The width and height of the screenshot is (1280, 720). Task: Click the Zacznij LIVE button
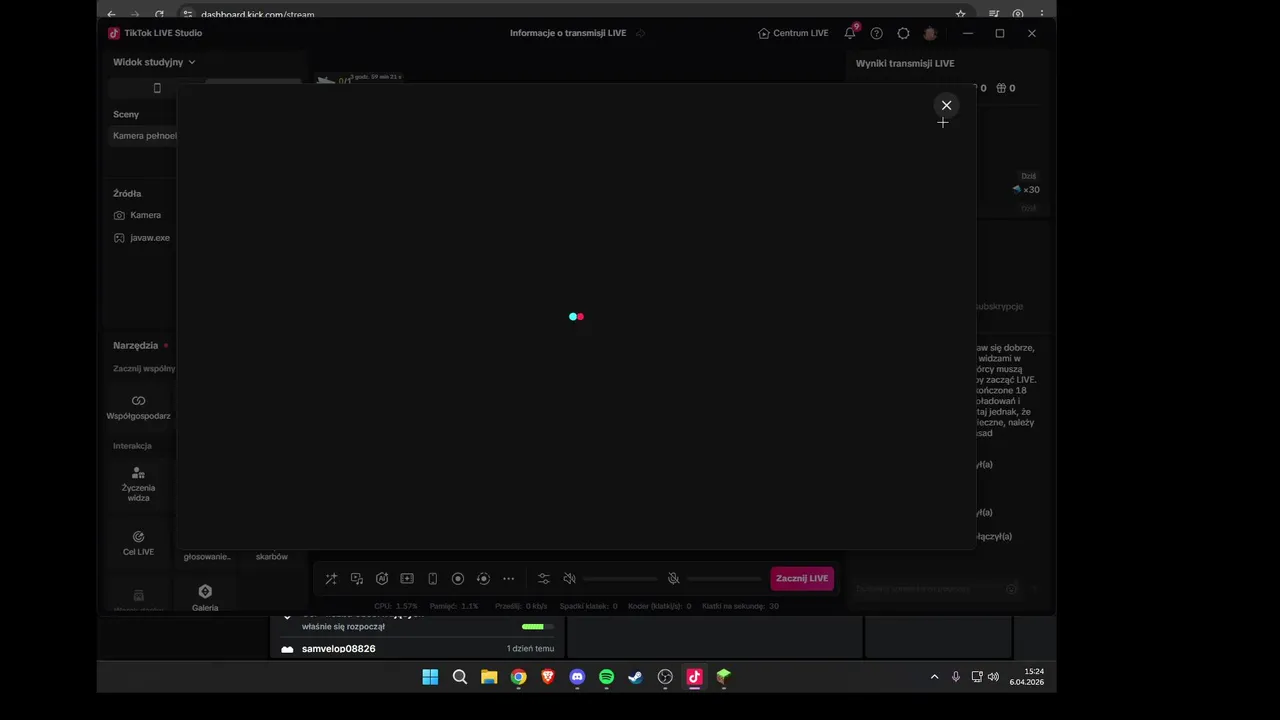pyautogui.click(x=802, y=578)
